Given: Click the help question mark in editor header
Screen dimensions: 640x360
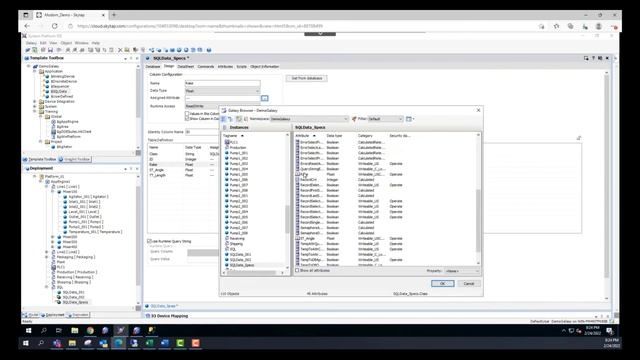Looking at the screenshot, I should (593, 58).
